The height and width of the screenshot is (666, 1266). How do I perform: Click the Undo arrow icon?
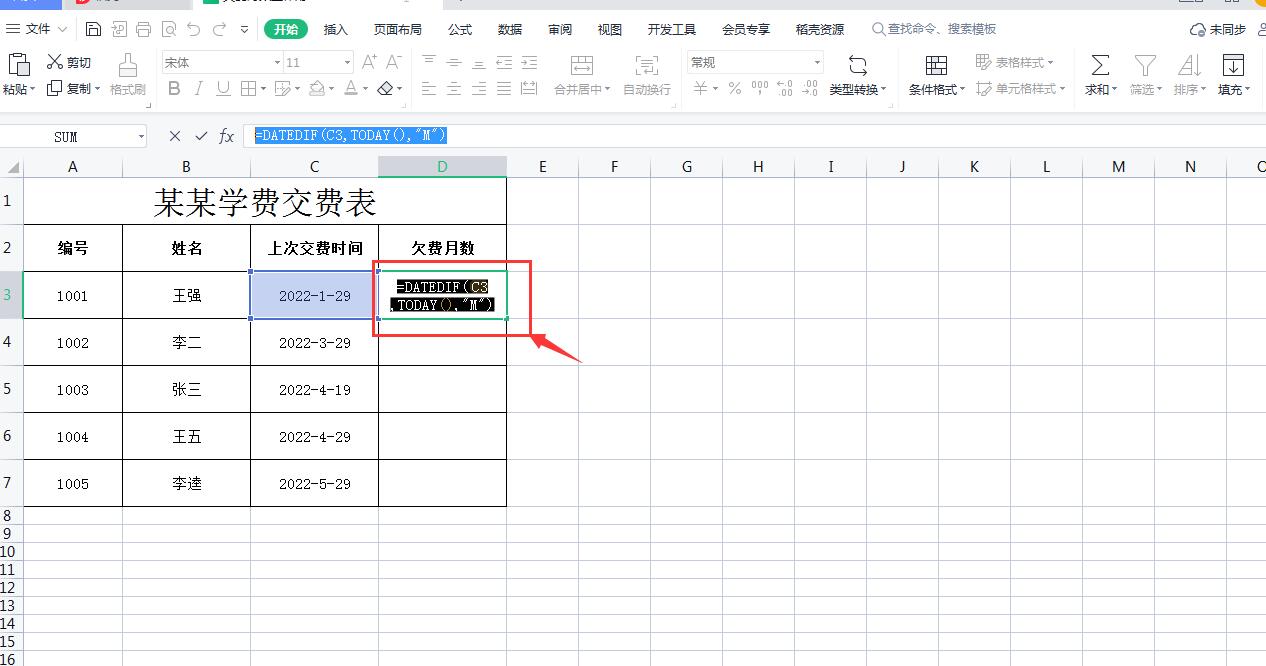(193, 30)
